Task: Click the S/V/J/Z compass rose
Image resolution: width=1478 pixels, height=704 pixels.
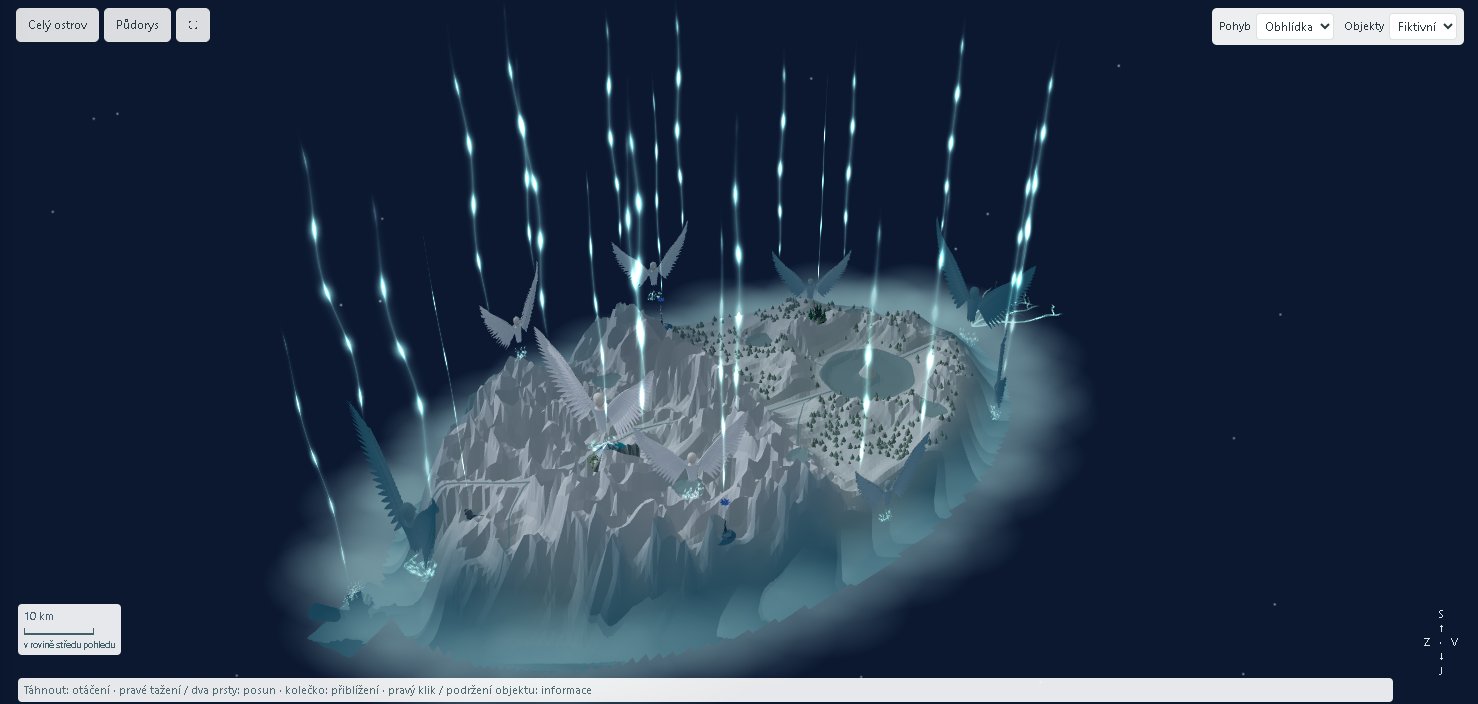Action: tap(1441, 642)
